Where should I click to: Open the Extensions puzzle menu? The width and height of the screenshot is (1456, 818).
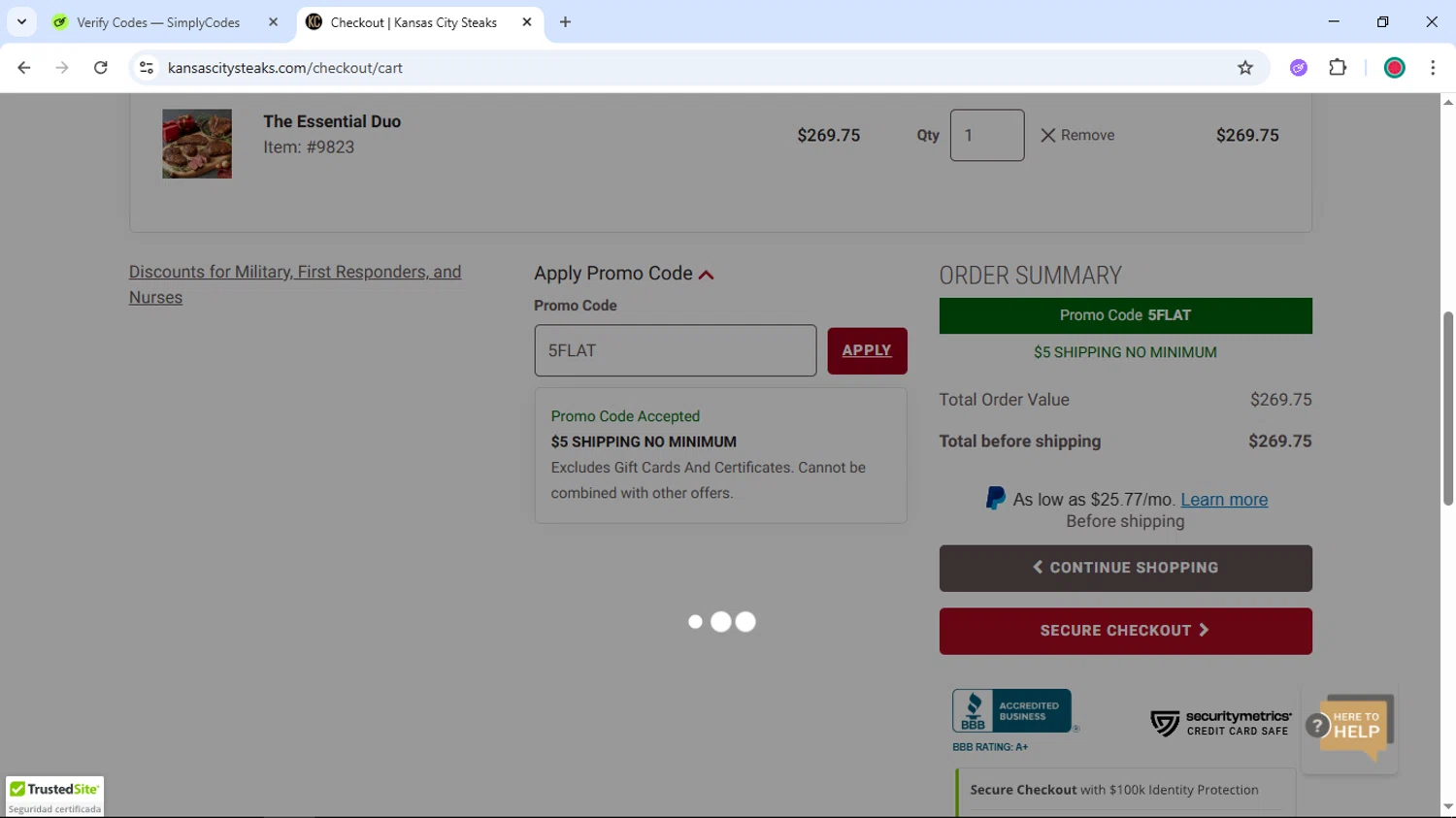coord(1338,68)
